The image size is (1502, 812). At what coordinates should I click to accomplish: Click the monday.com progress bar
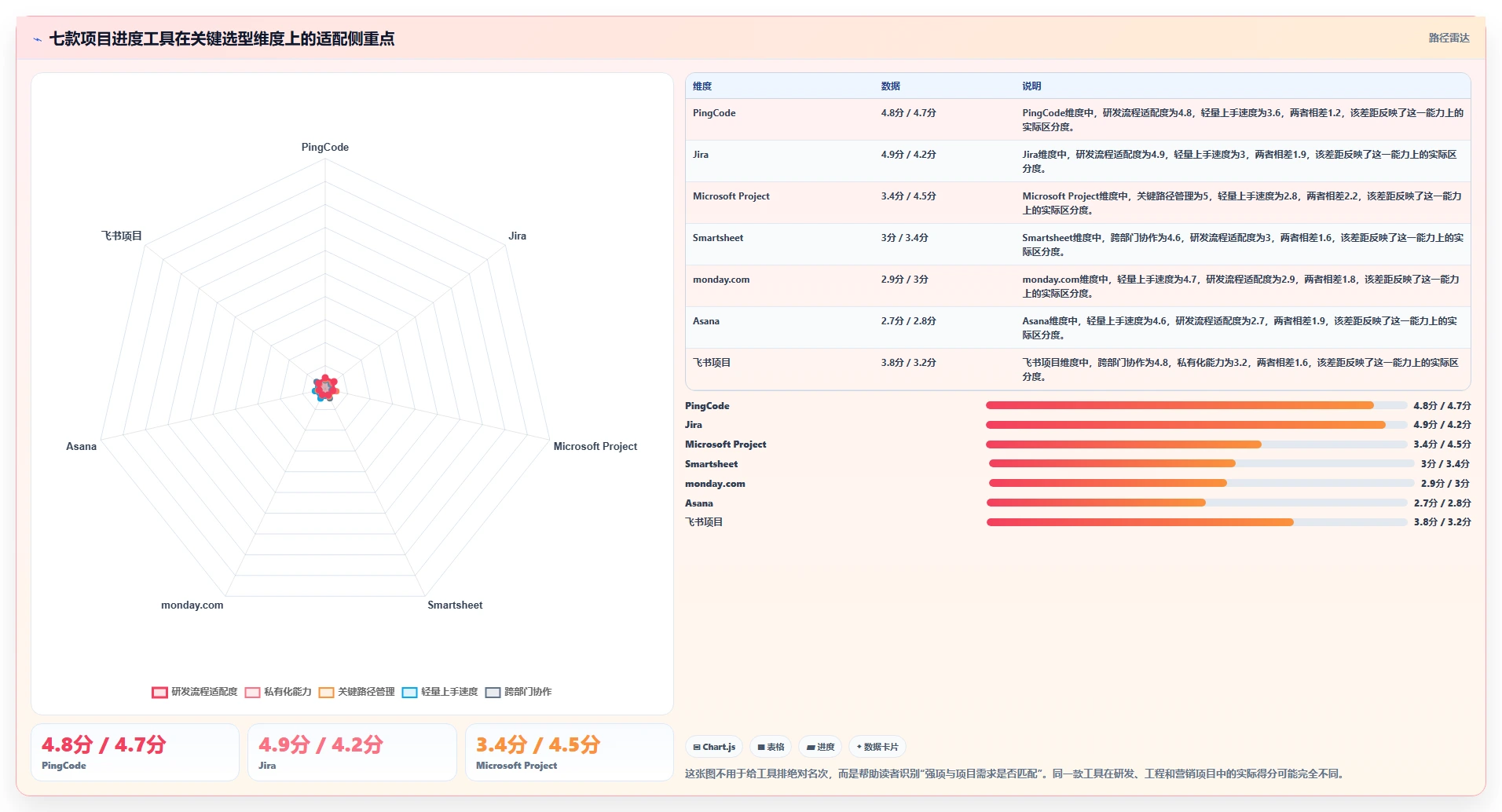1202,484
